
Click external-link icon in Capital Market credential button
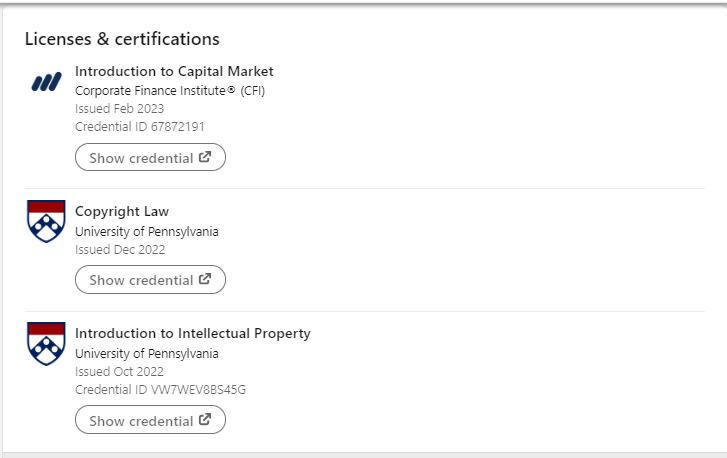pyautogui.click(x=205, y=157)
